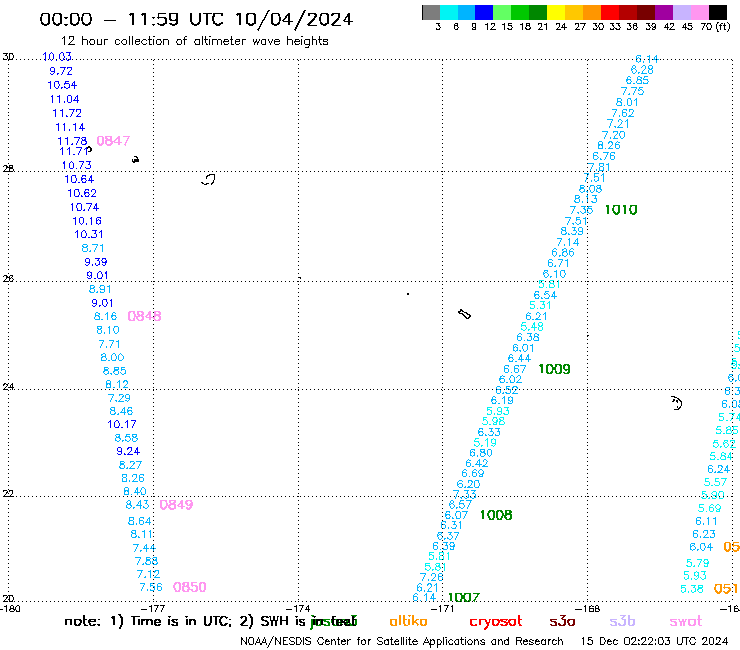740x650 pixels.
Task: Click the wave height value 6.11
Action: click(x=706, y=521)
